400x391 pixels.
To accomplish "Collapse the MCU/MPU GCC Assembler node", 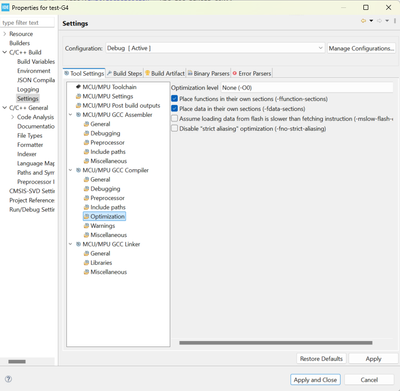I will tap(70, 115).
